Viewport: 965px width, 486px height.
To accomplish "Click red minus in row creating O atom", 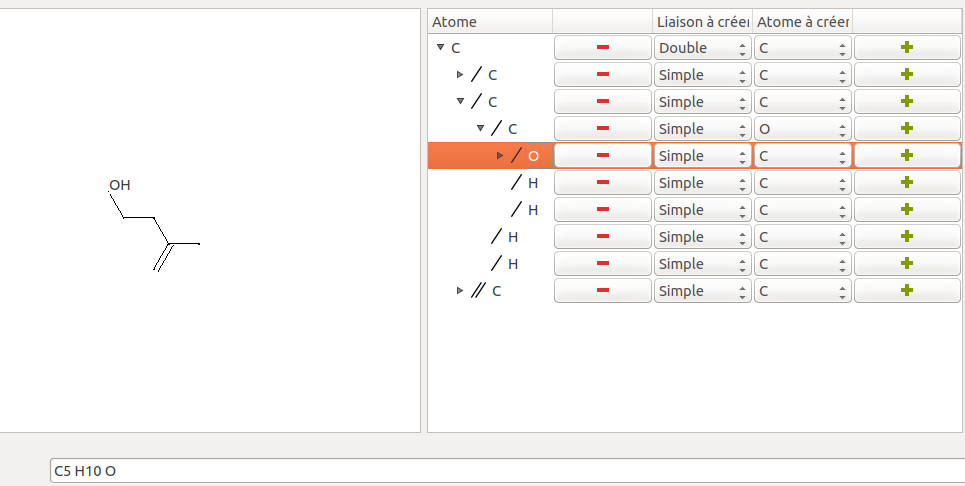I will click(602, 129).
